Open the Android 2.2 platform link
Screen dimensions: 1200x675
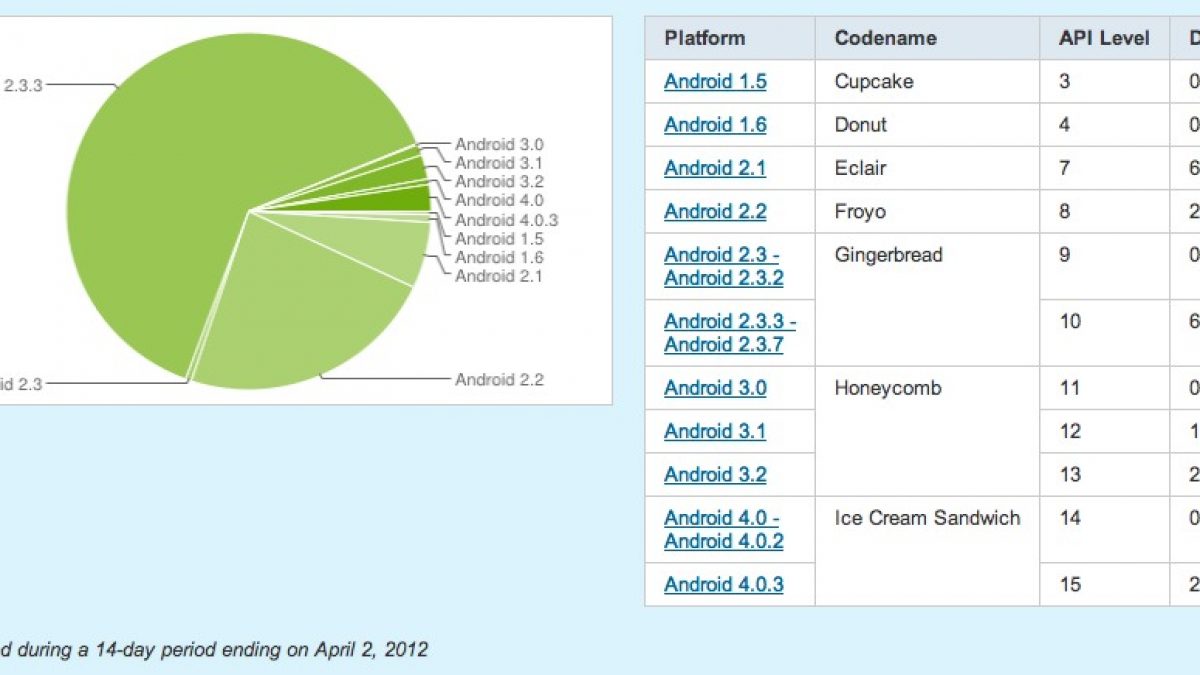[715, 211]
